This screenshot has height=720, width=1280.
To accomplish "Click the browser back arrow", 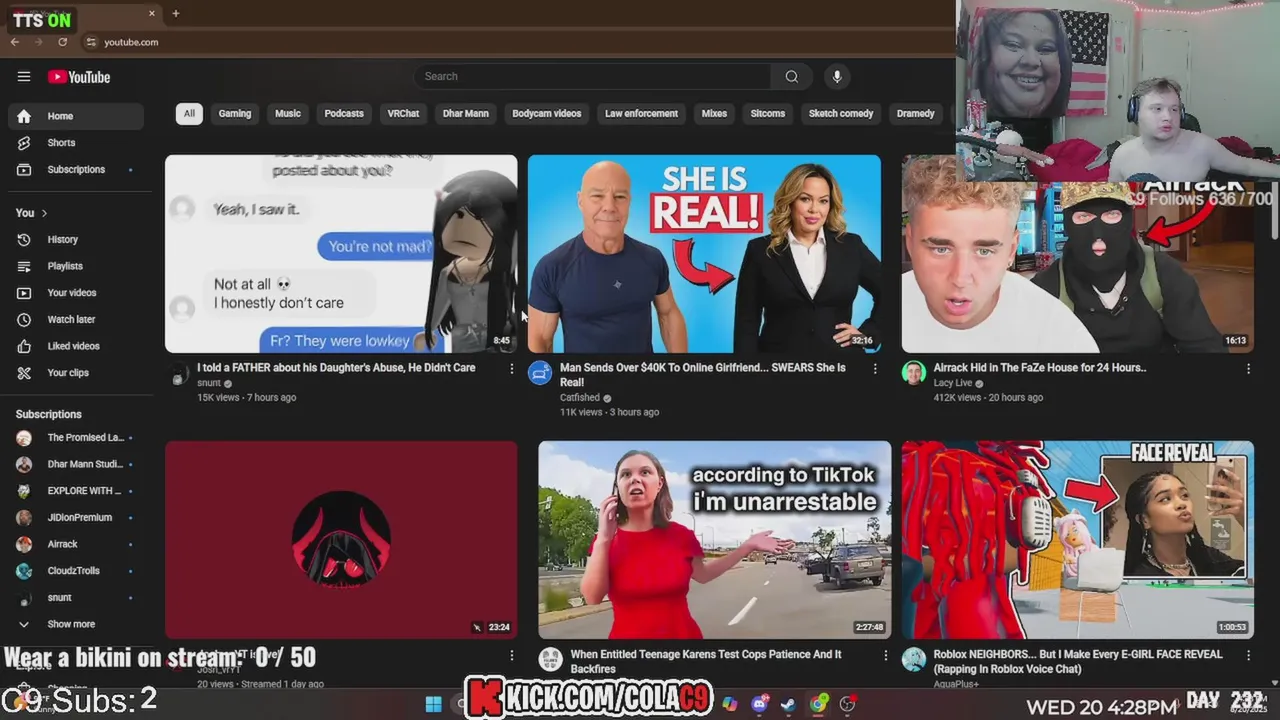I will (15, 42).
